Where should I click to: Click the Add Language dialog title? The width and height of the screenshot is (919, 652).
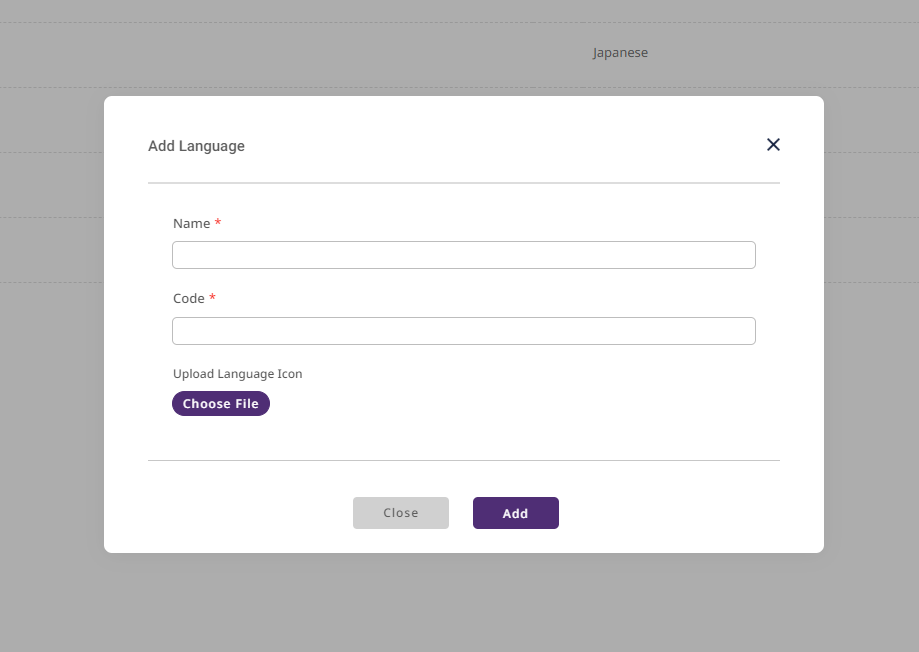[196, 146]
